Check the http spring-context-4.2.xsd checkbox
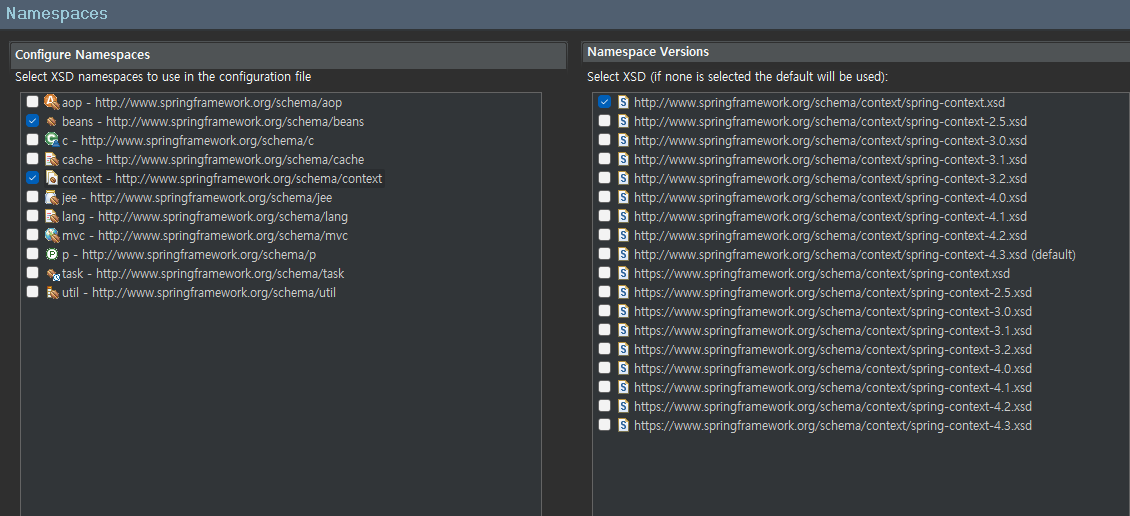Image resolution: width=1130 pixels, height=516 pixels. click(x=604, y=234)
